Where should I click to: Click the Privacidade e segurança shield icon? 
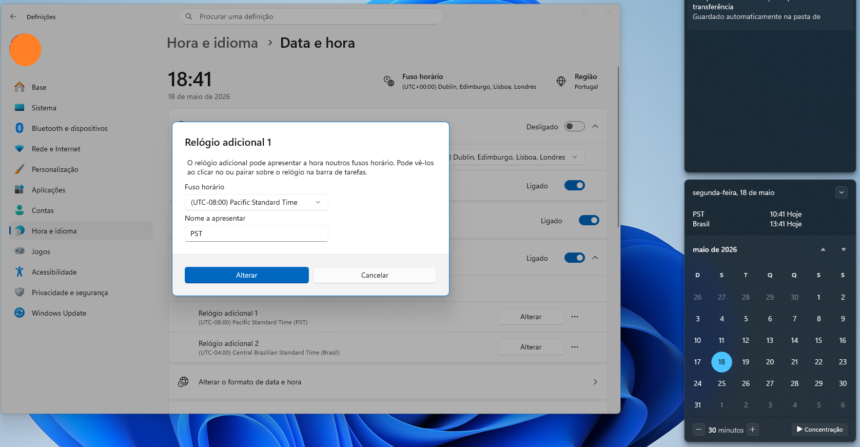click(x=19, y=292)
